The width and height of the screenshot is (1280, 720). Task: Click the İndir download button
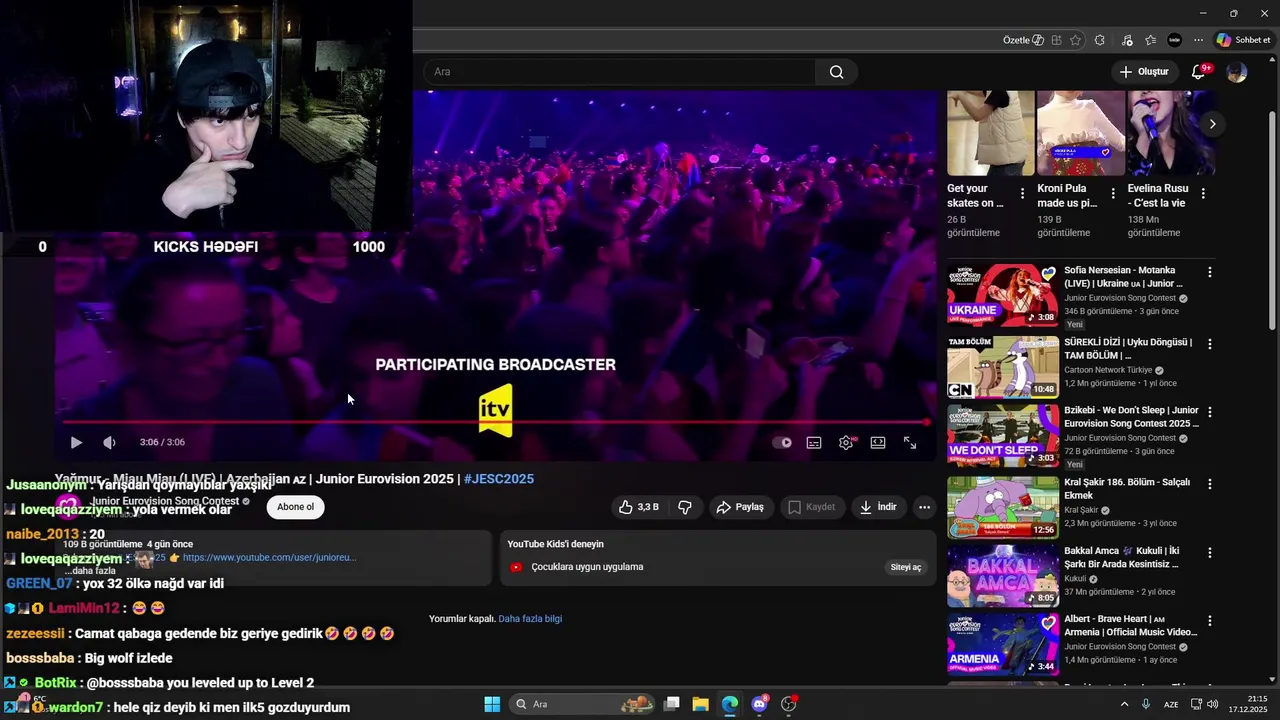[x=877, y=507]
